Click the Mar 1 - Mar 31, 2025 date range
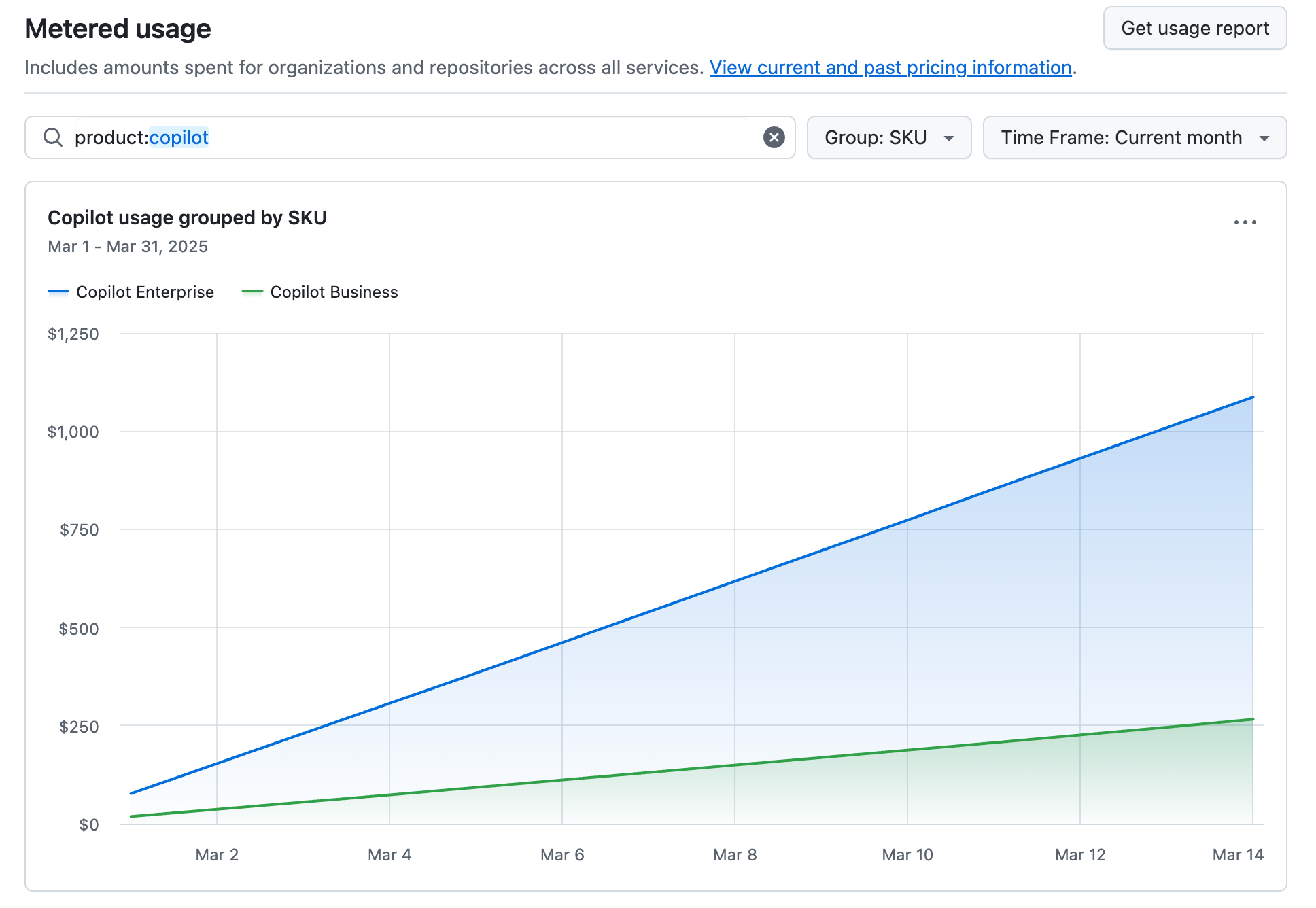Viewport: 1316px width, 908px height. tap(128, 246)
